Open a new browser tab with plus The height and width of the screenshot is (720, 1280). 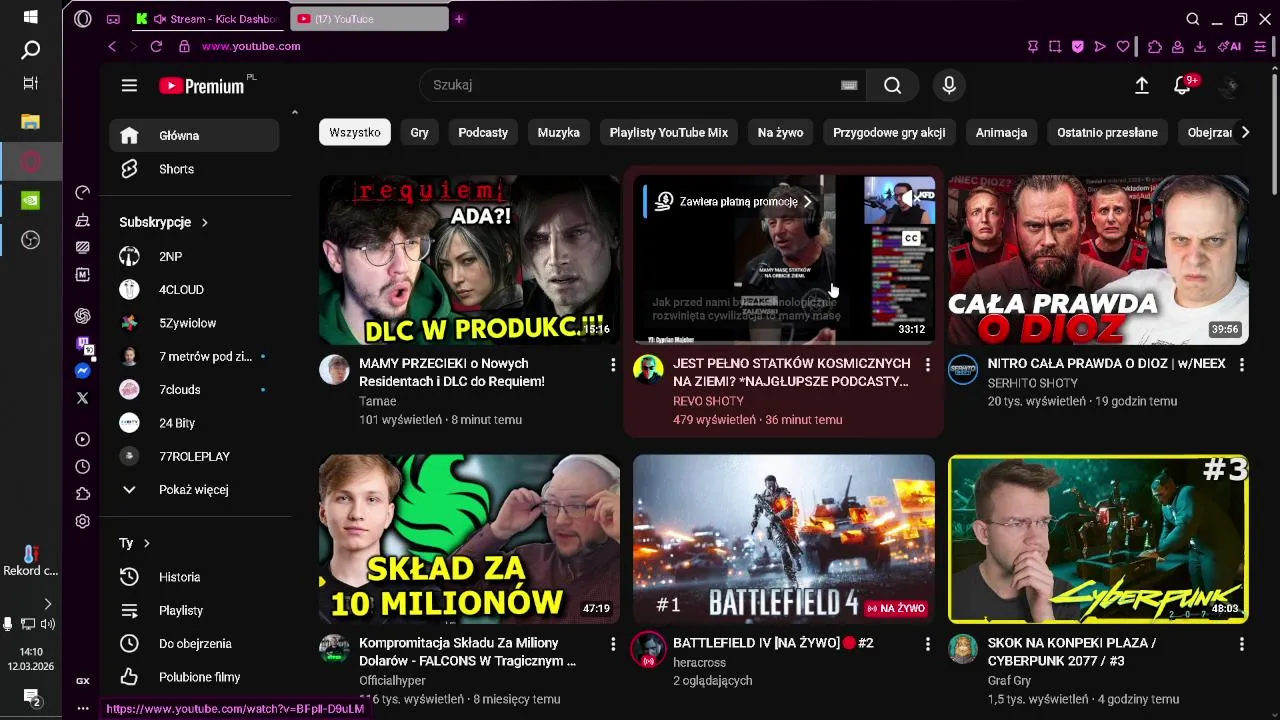(x=459, y=19)
